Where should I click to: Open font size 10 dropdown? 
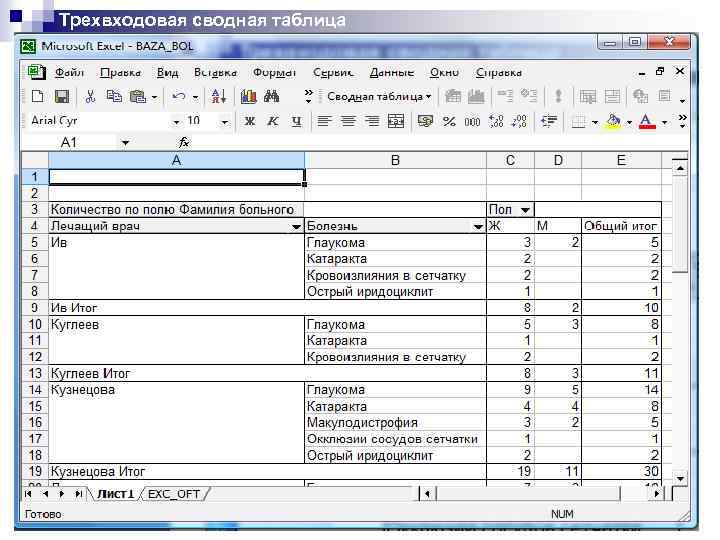click(x=225, y=122)
